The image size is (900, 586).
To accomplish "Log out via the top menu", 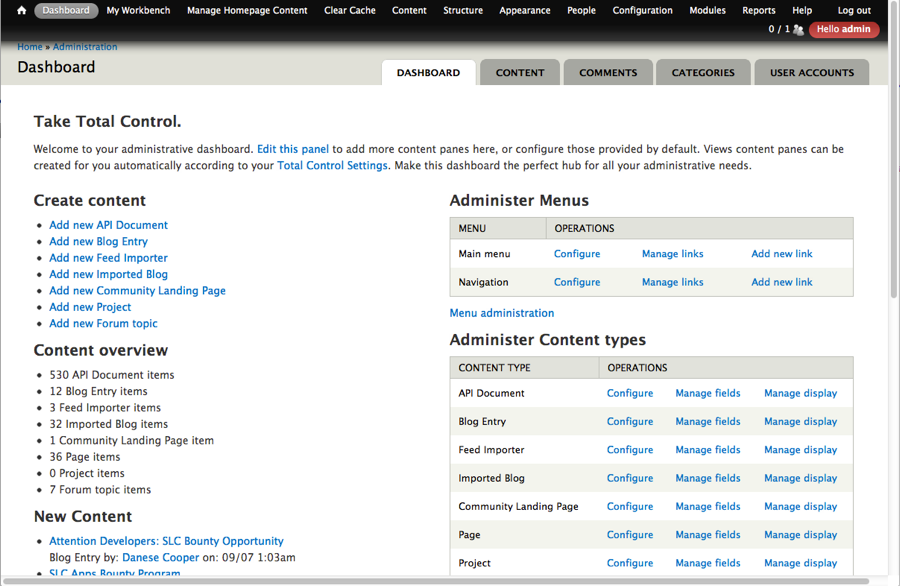I will 853,10.
